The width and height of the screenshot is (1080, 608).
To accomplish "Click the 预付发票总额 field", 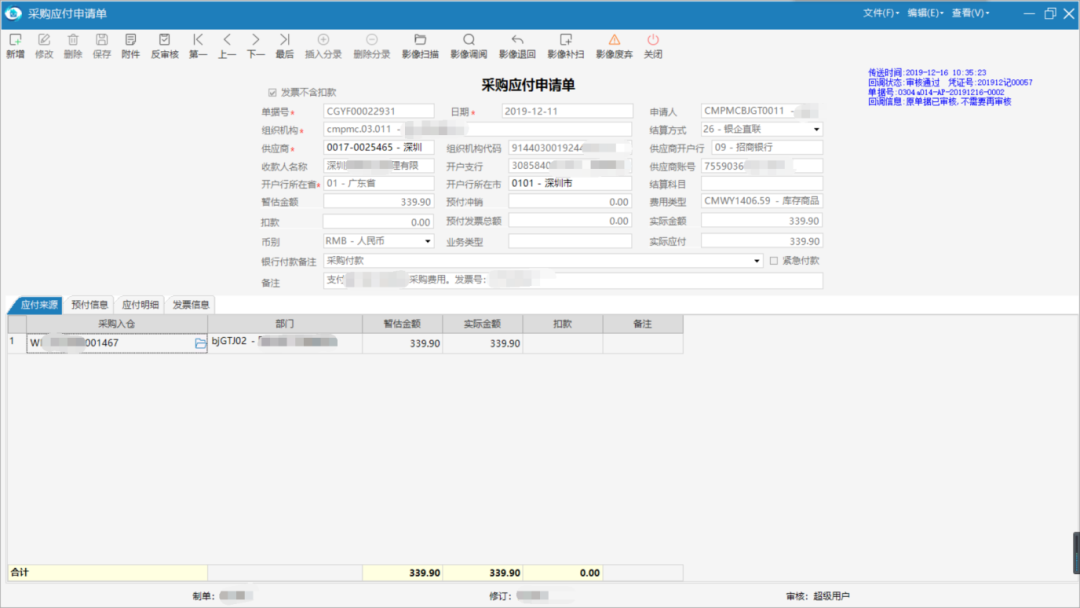I will pyautogui.click(x=570, y=221).
